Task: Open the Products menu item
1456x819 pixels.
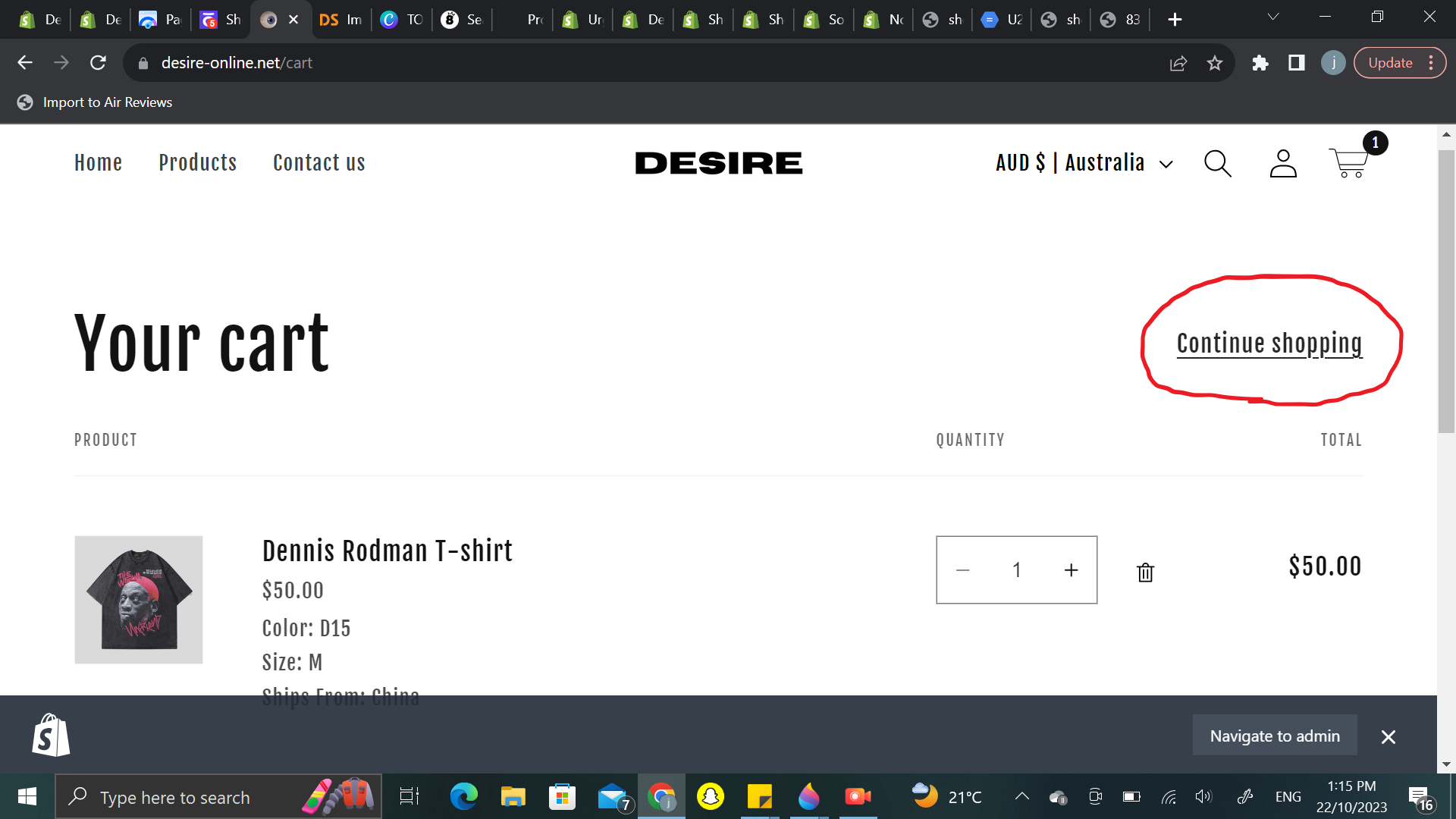Action: point(198,163)
